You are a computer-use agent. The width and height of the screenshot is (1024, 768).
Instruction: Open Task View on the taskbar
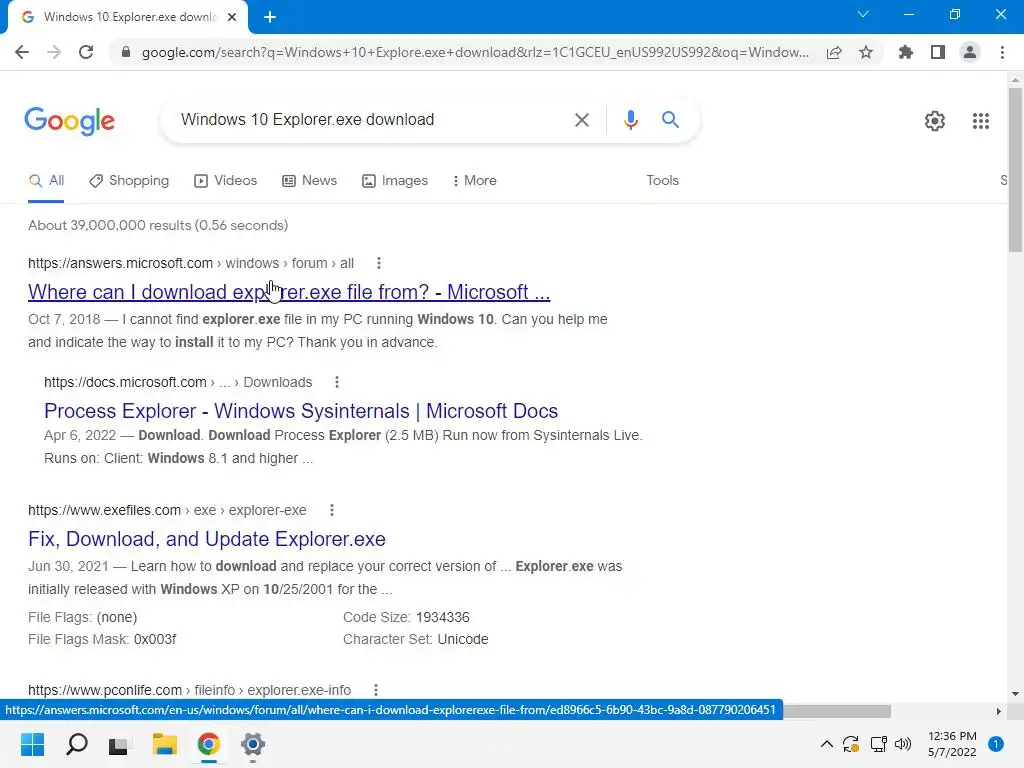118,744
